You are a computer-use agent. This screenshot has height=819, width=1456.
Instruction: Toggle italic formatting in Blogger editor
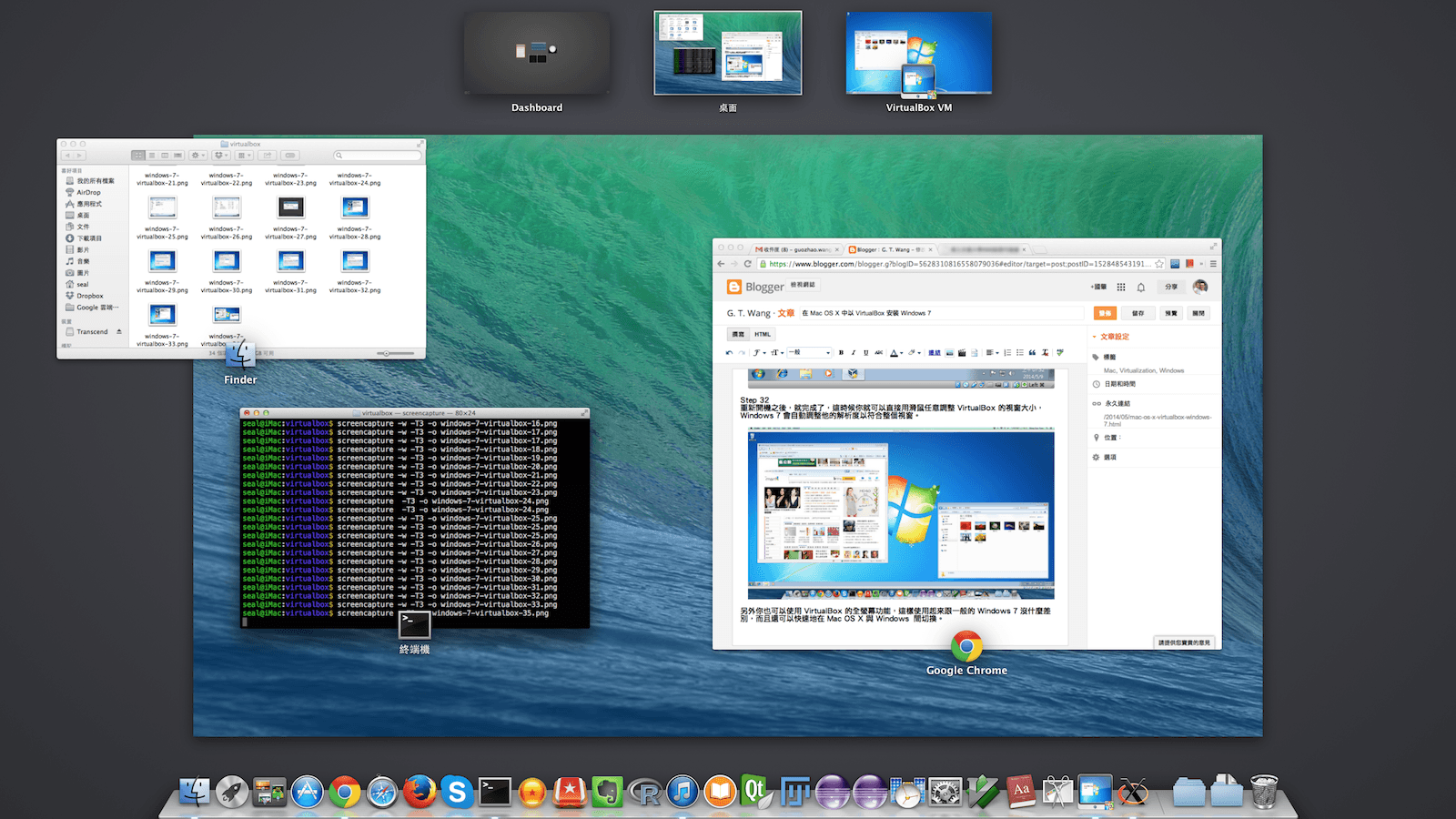pos(854,353)
